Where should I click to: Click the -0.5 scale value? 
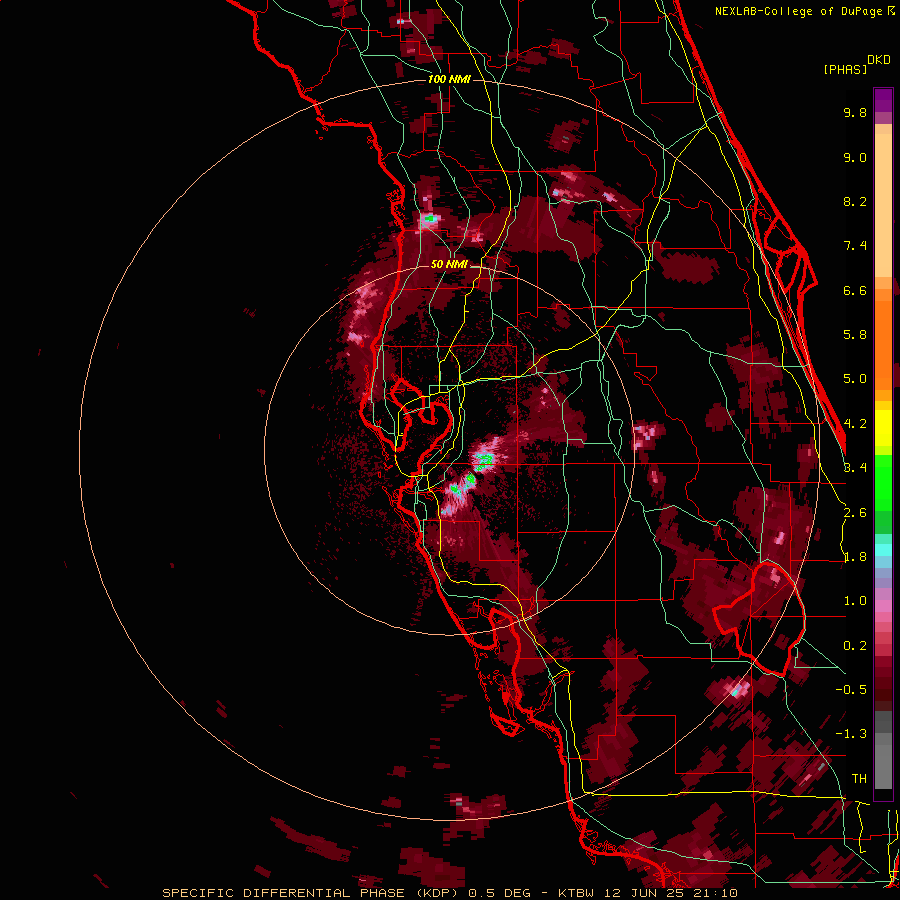tap(851, 690)
